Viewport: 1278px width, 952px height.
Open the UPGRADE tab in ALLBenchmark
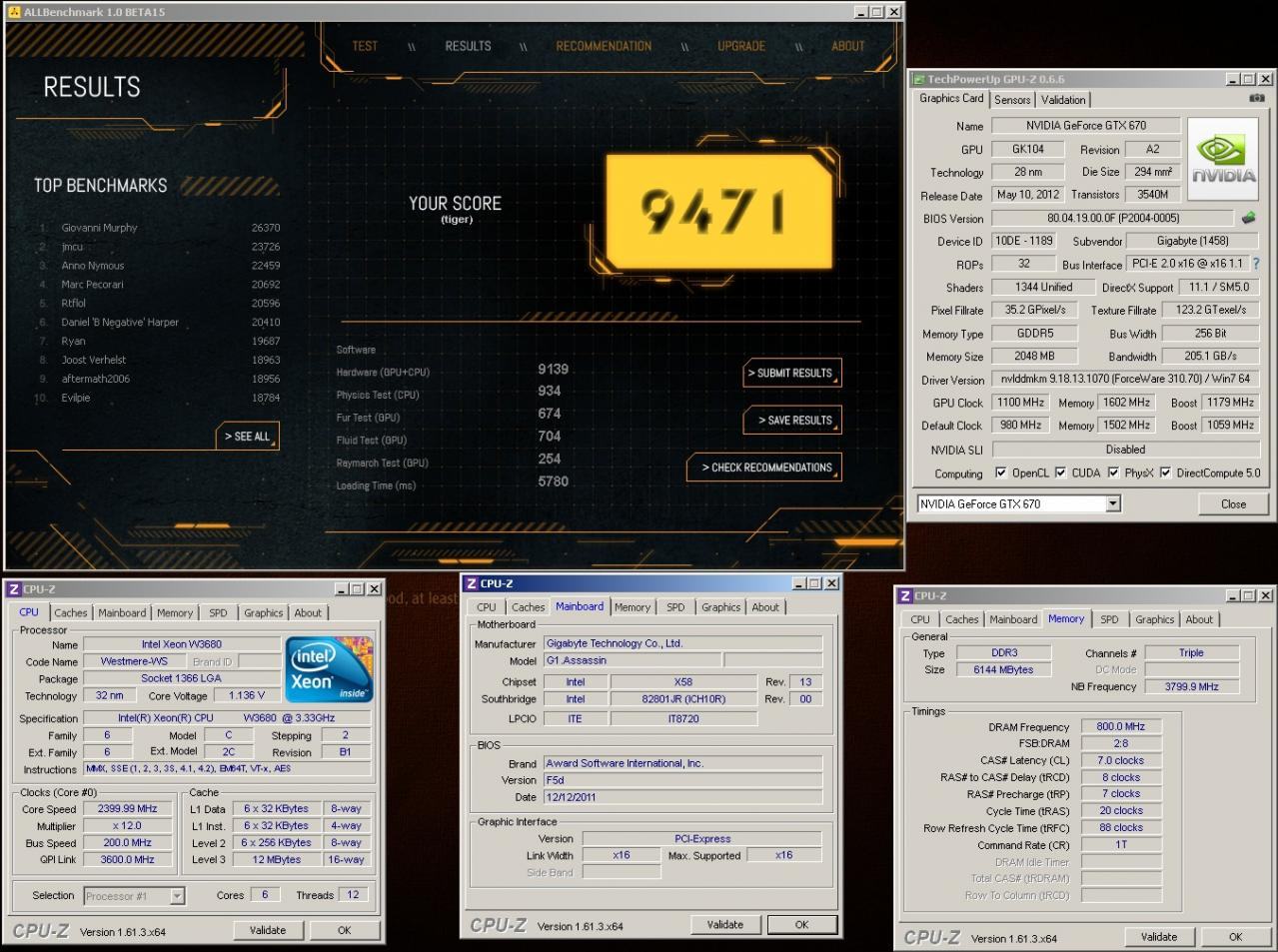coord(741,46)
